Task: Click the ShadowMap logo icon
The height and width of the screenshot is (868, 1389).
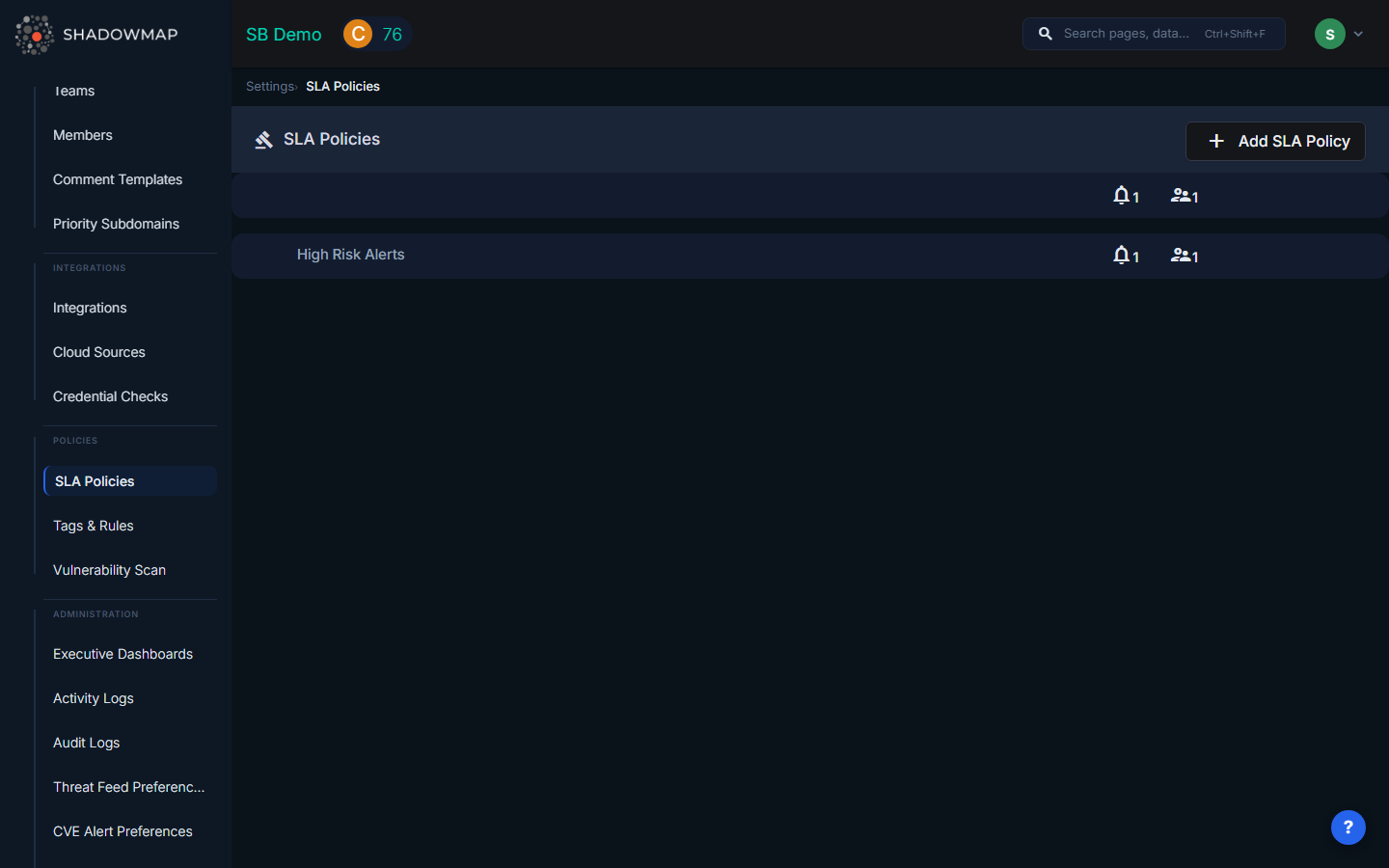Action: point(35,35)
